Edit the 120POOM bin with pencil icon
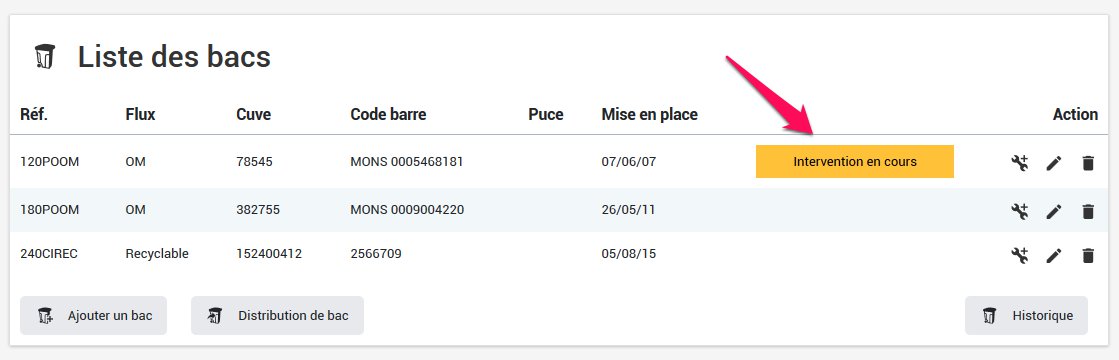This screenshot has height=360, width=1119. [x=1054, y=163]
